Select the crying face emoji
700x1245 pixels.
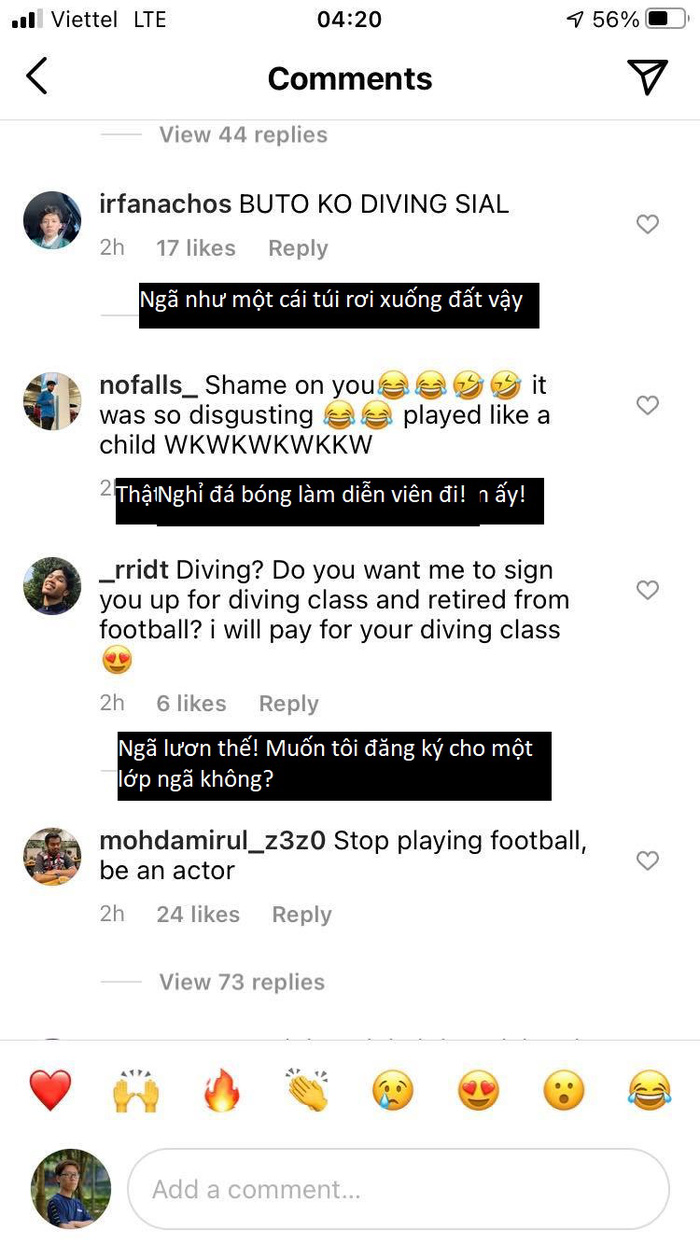(x=393, y=1090)
